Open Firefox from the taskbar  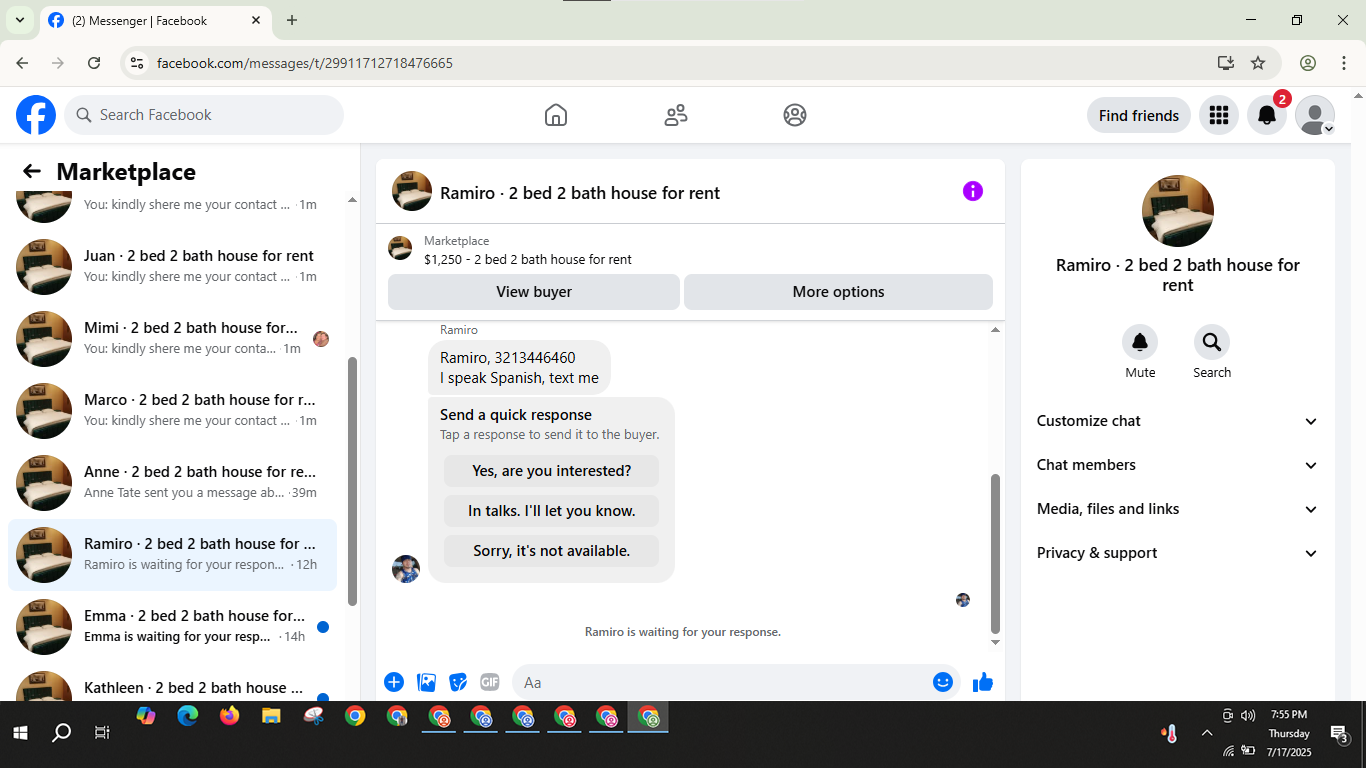pyautogui.click(x=229, y=716)
